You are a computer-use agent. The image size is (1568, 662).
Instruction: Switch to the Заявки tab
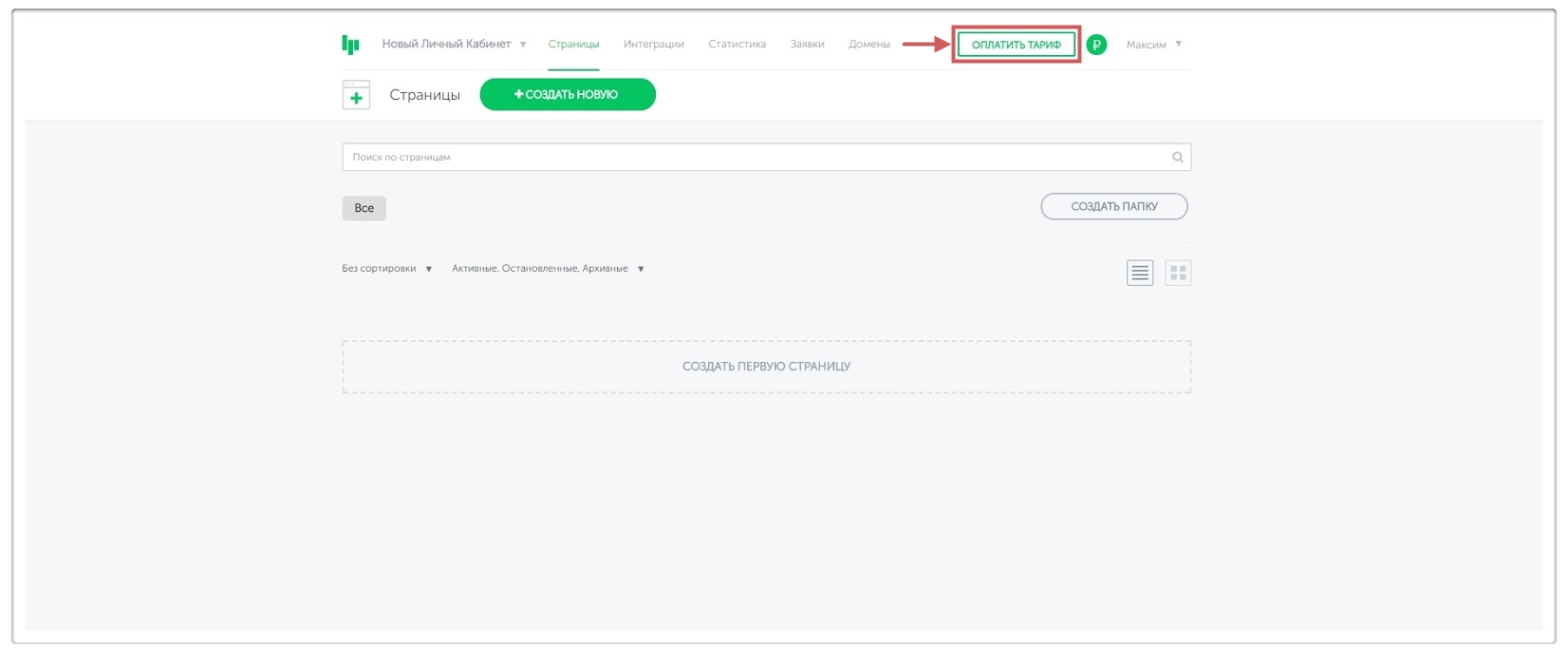(807, 45)
